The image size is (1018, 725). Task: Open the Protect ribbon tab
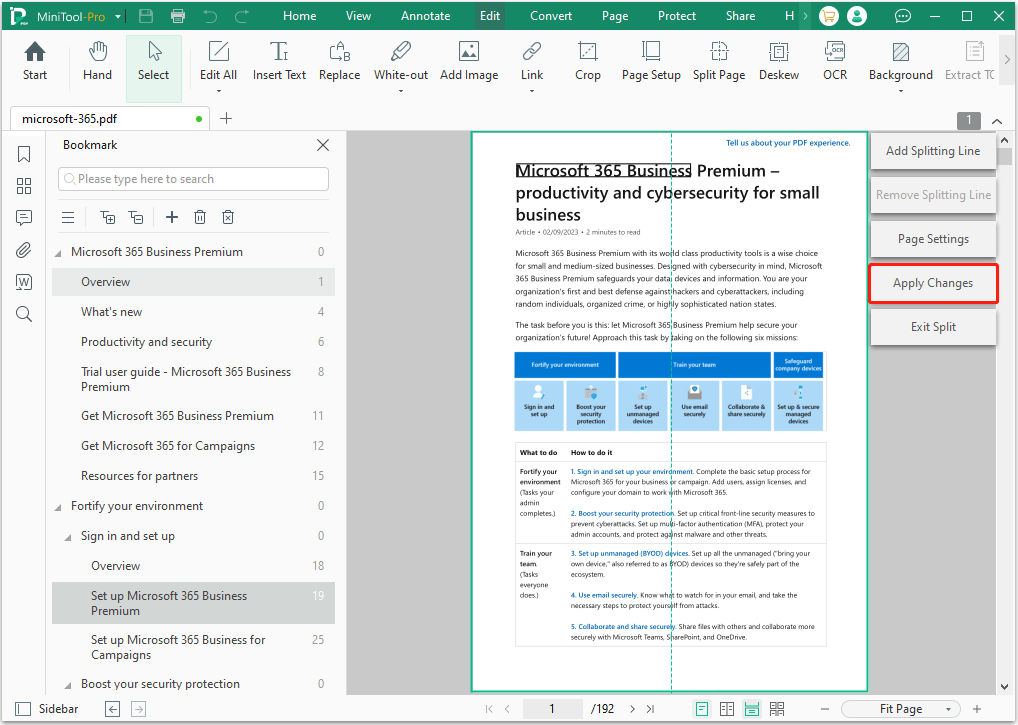(x=676, y=15)
